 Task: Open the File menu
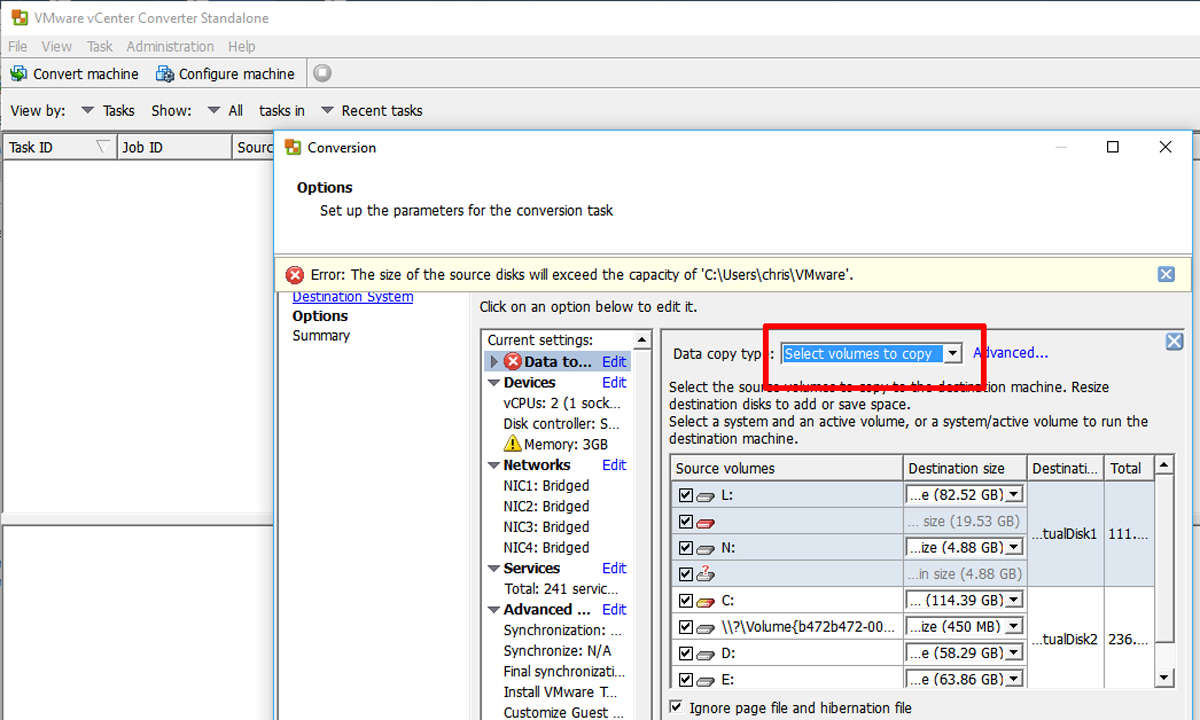(x=18, y=46)
